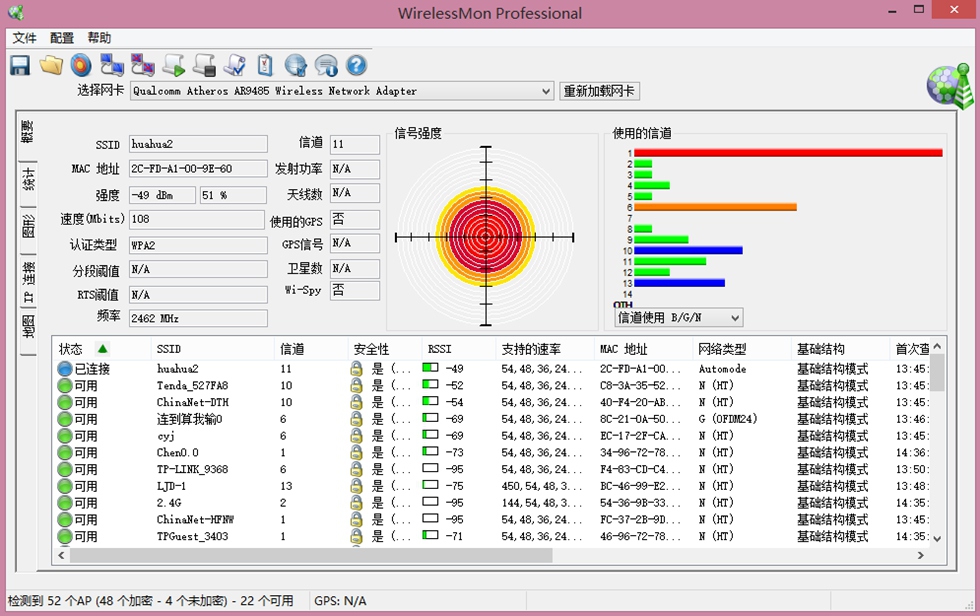Click the RSSI signal bar icon for 2.4G
980x616 pixels.
tap(430, 502)
